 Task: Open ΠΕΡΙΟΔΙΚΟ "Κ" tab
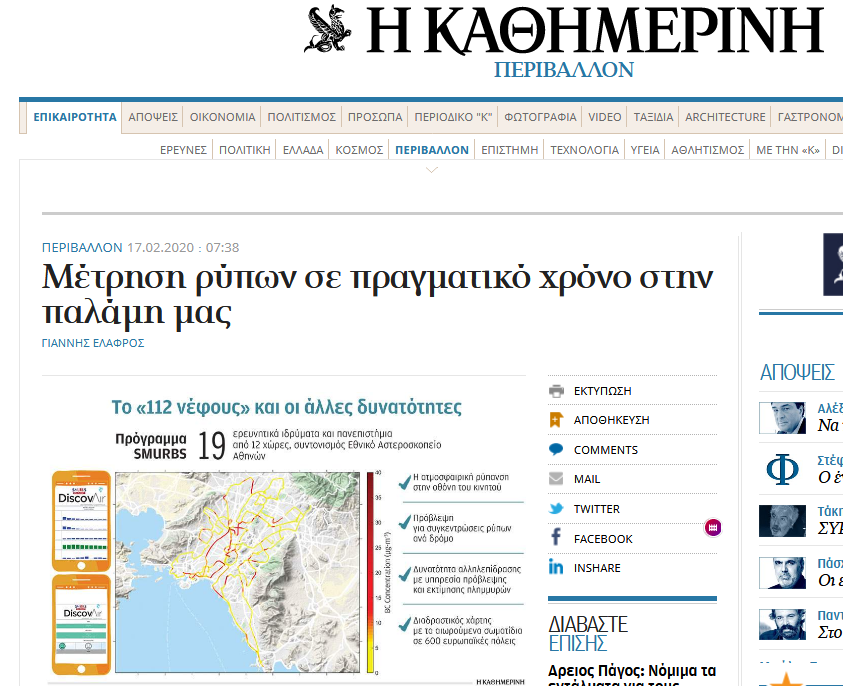click(x=453, y=117)
